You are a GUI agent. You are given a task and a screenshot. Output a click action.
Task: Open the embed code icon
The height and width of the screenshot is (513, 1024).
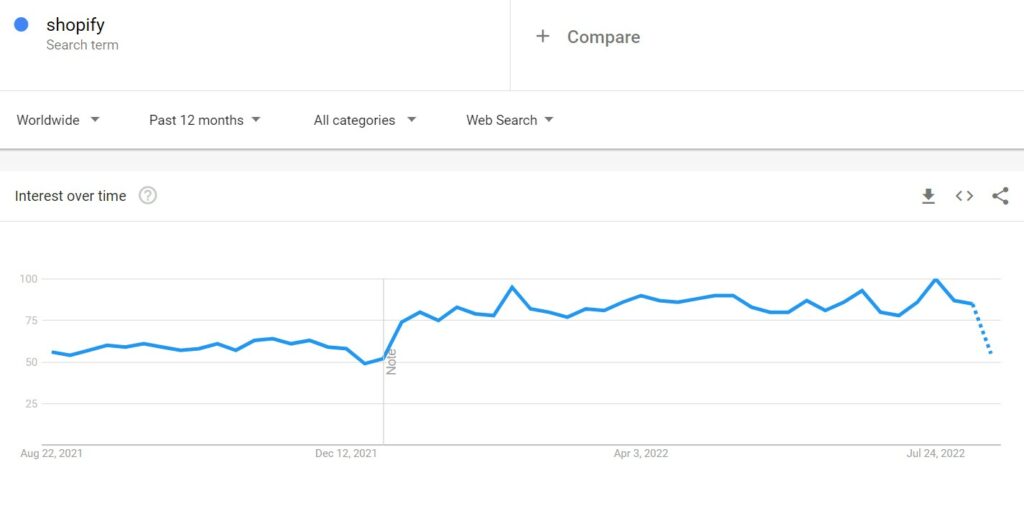click(964, 196)
